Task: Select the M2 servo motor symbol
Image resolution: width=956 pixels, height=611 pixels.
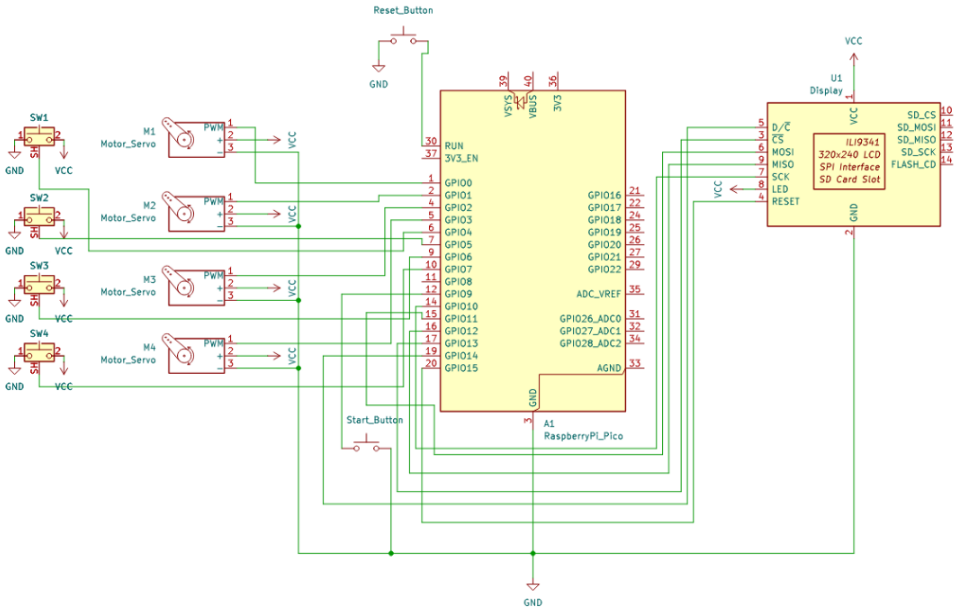Action: [194, 212]
